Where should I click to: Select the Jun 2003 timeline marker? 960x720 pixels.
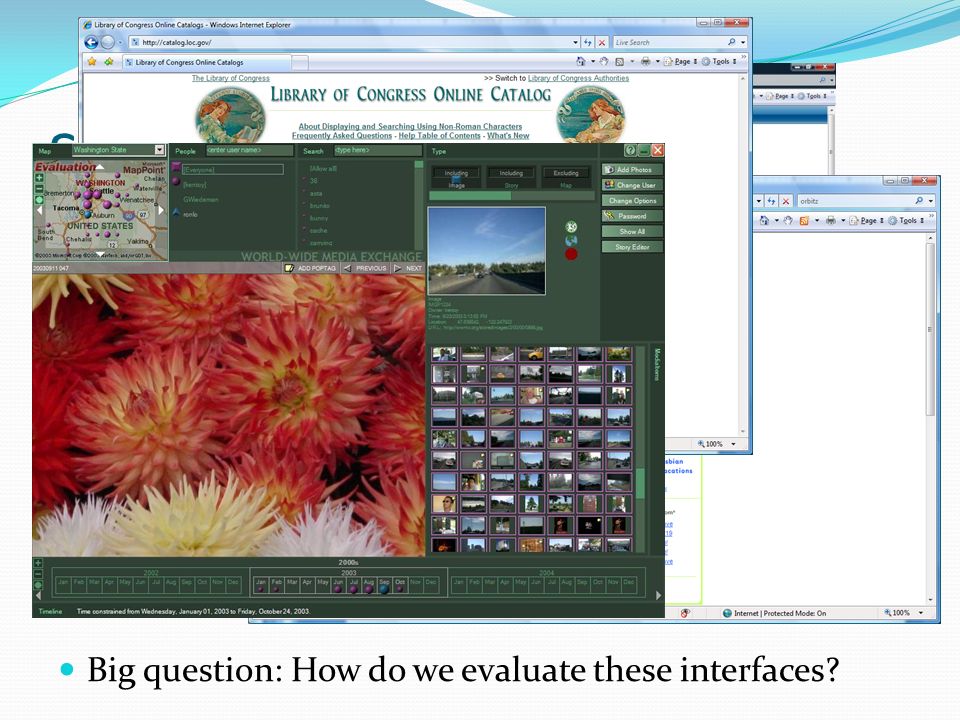coord(338,588)
